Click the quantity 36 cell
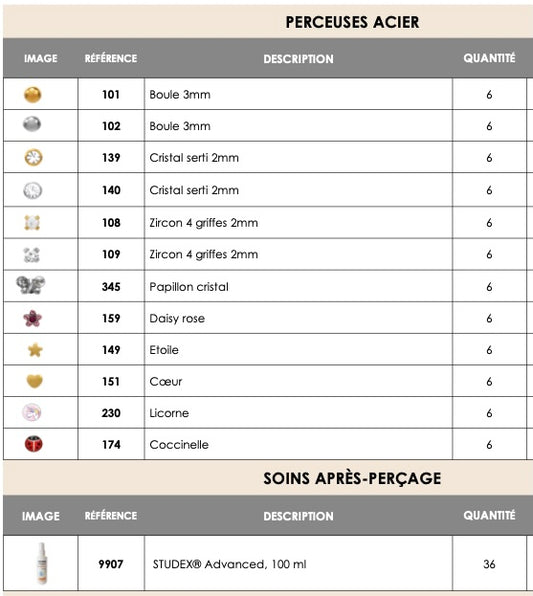The width and height of the screenshot is (533, 596). pos(489,563)
